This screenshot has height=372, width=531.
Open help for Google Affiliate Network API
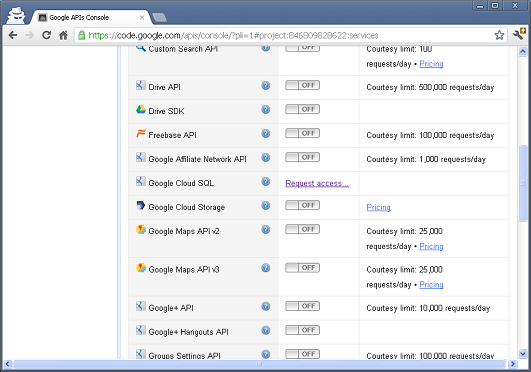click(266, 158)
